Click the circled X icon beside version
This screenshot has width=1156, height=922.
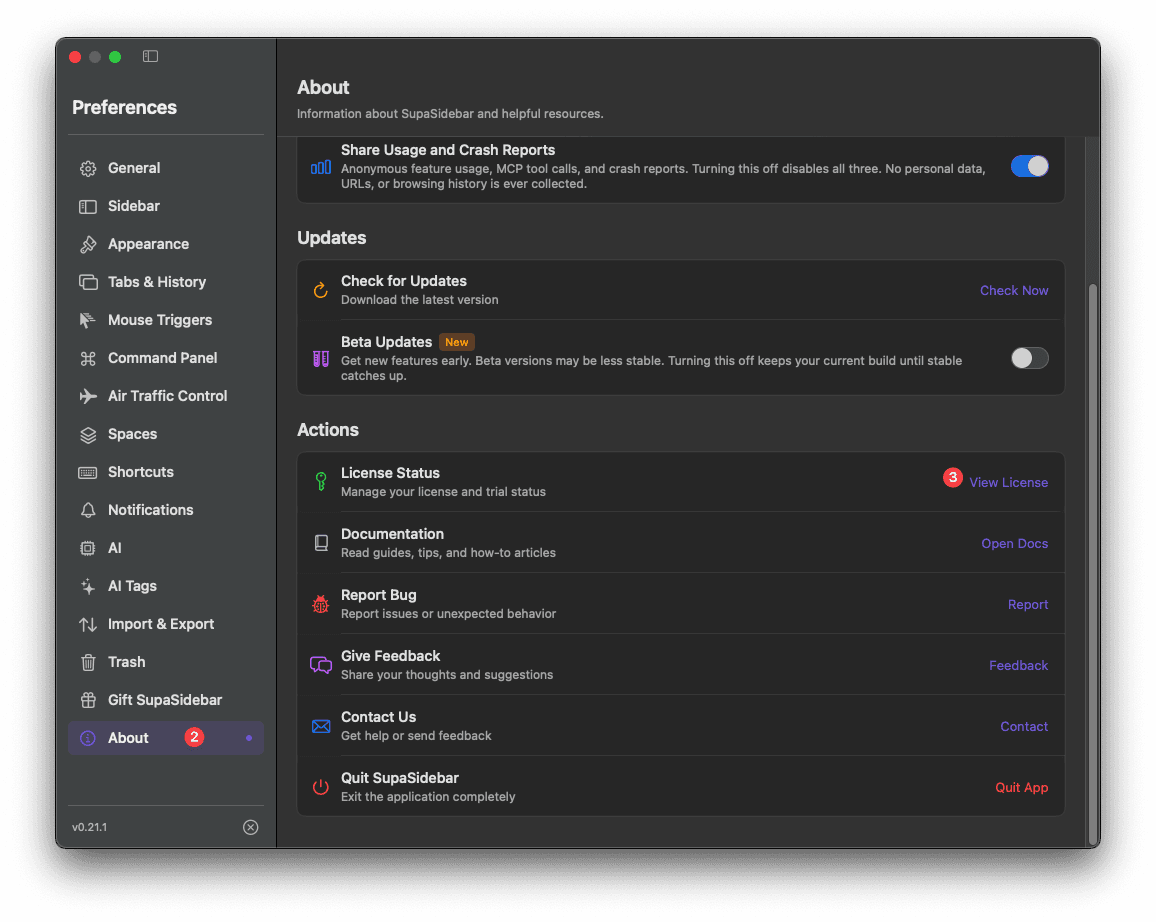pos(251,827)
